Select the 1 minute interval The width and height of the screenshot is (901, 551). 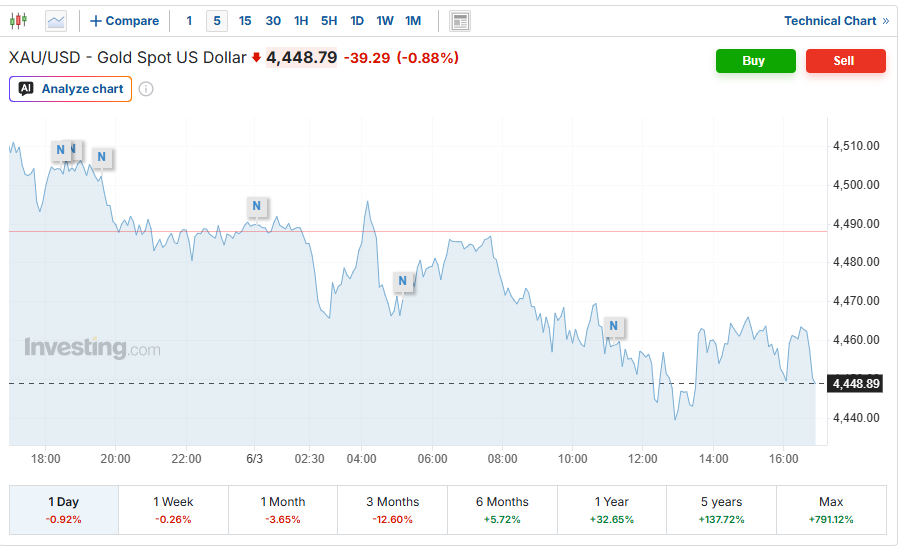click(189, 21)
